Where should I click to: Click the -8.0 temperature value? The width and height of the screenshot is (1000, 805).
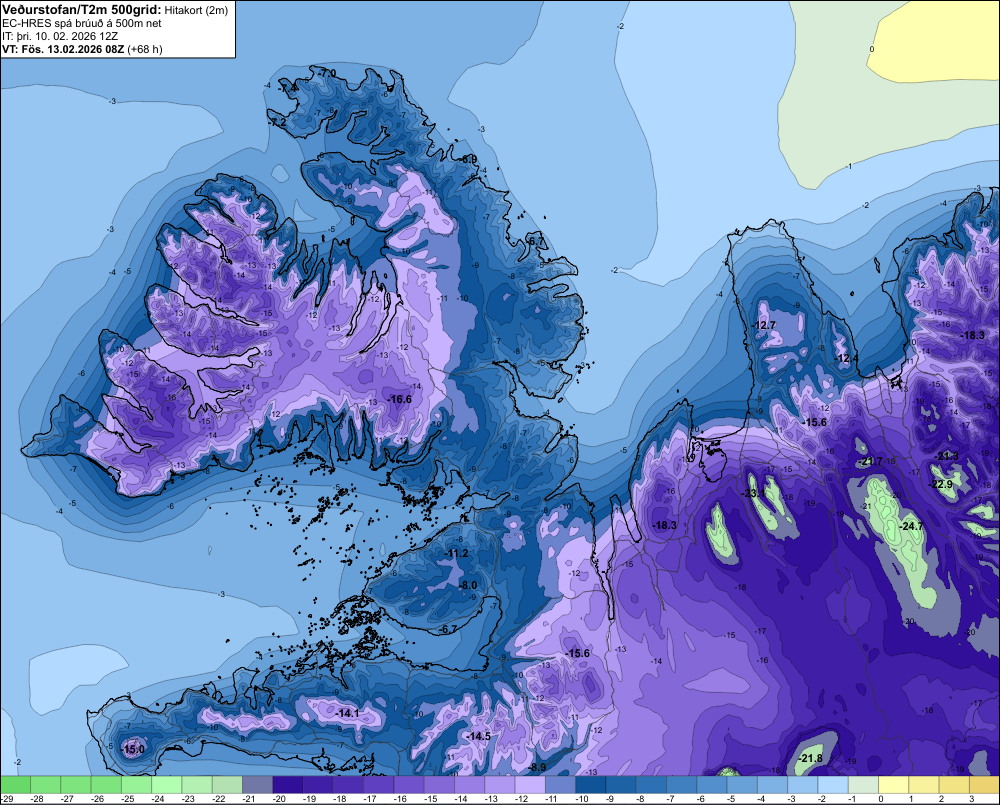467,585
